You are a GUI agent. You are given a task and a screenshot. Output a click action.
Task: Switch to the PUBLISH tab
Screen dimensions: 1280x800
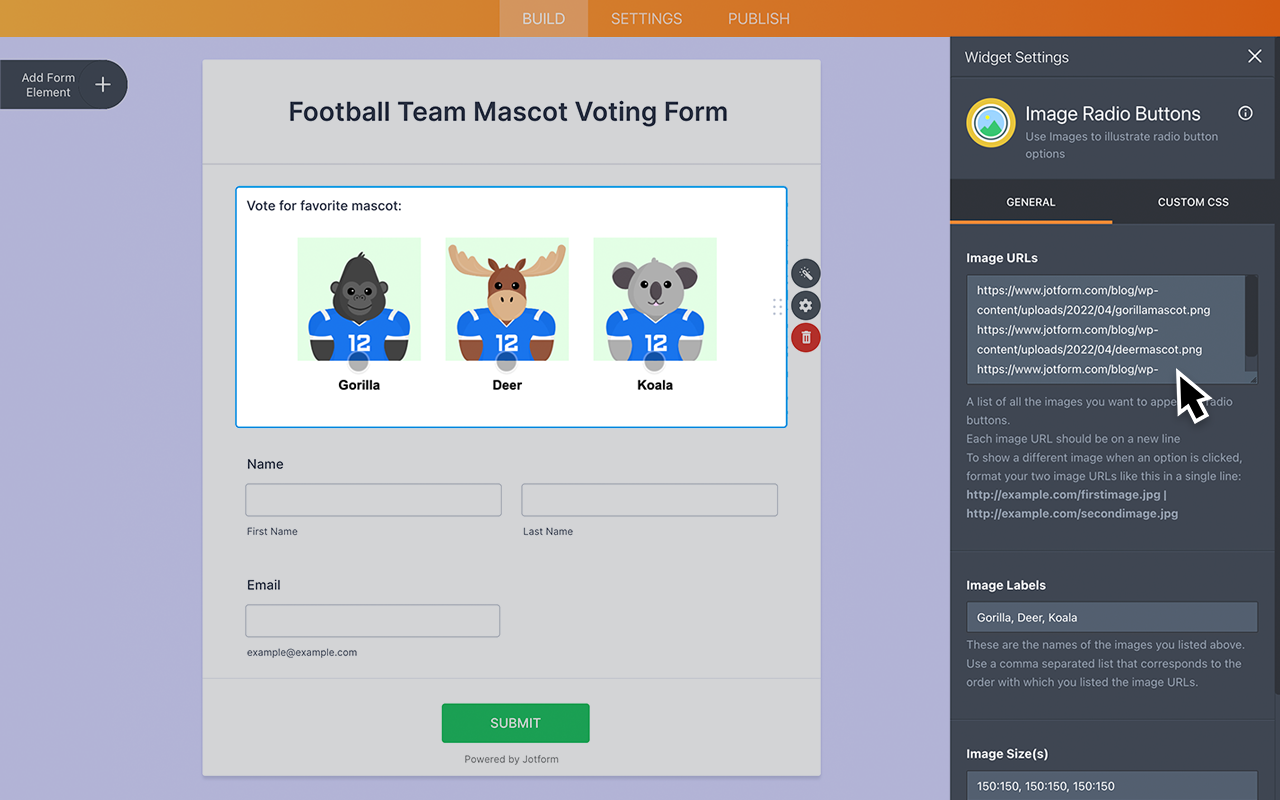(758, 18)
